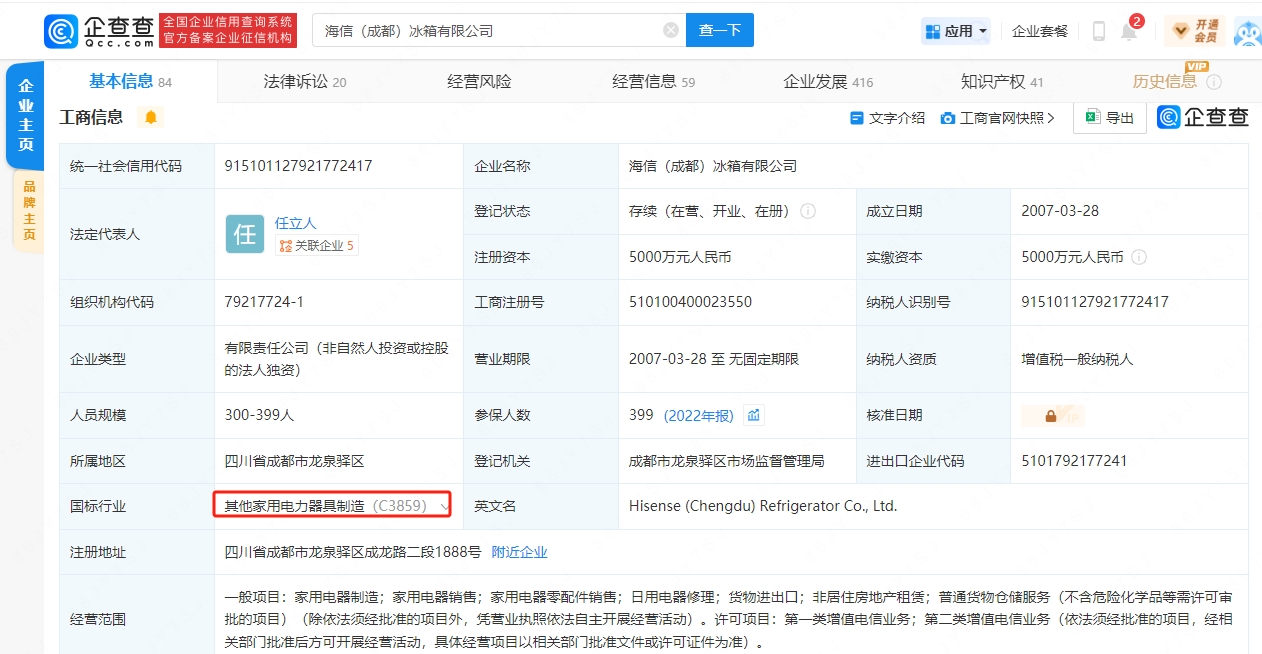The width and height of the screenshot is (1262, 654).
Task: Switch to the 经营风险 tab
Action: (x=479, y=82)
